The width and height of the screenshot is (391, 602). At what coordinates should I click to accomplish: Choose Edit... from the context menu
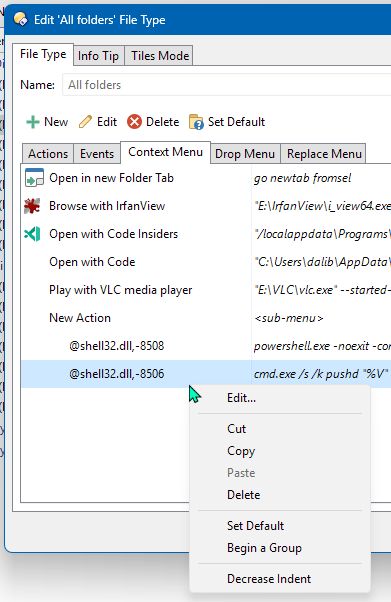tap(280, 398)
